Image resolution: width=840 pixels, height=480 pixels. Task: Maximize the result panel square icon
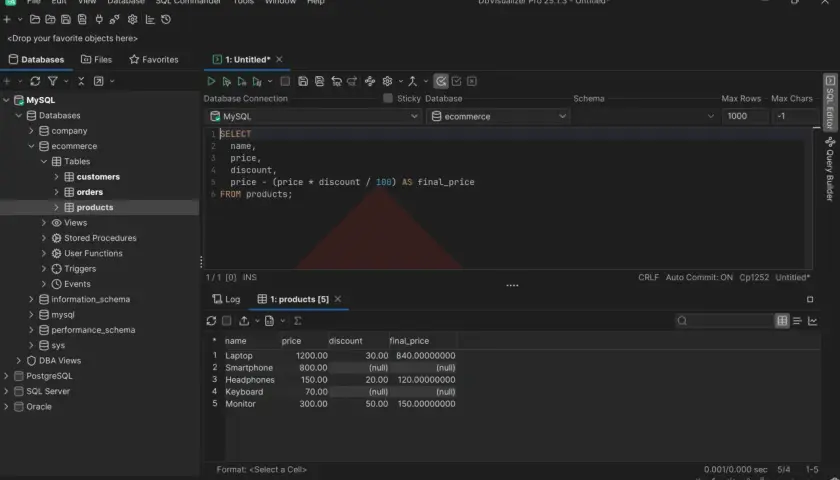[810, 299]
